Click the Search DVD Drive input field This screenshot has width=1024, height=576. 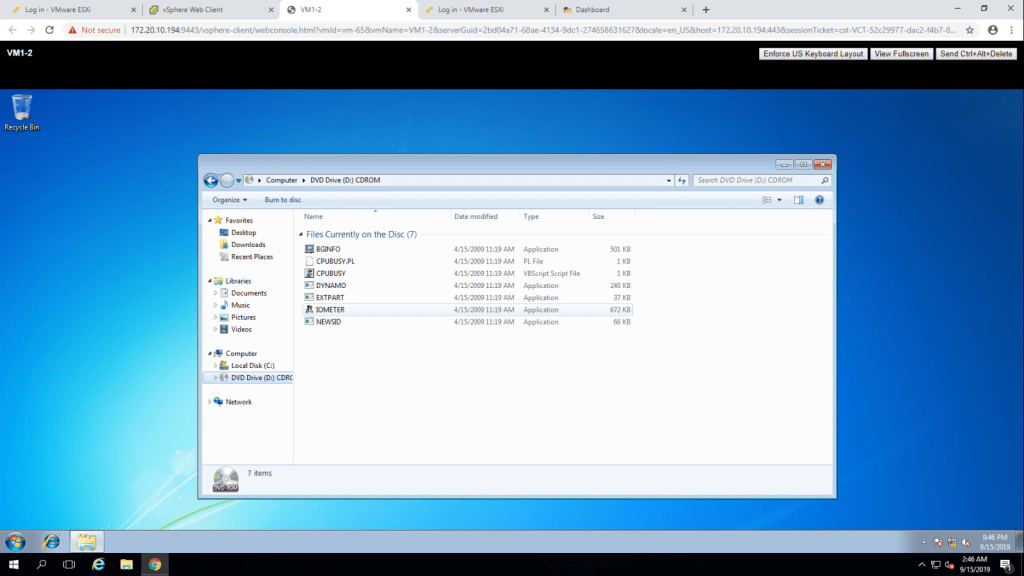tap(756, 181)
